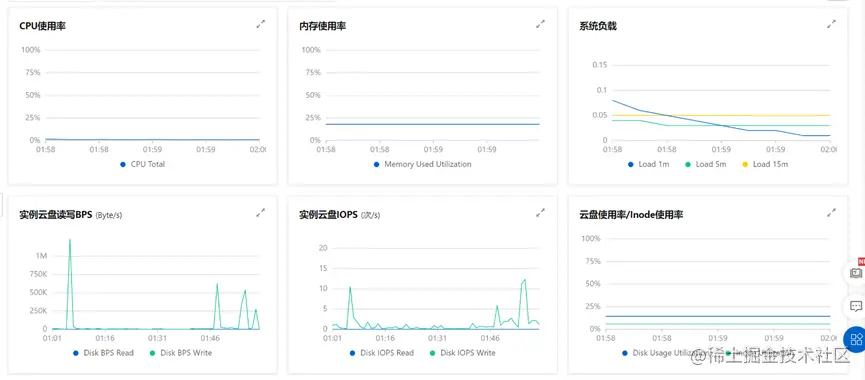Open the floating icon with red NEW badge
Image resolution: width=865 pixels, height=380 pixels.
pos(856,272)
